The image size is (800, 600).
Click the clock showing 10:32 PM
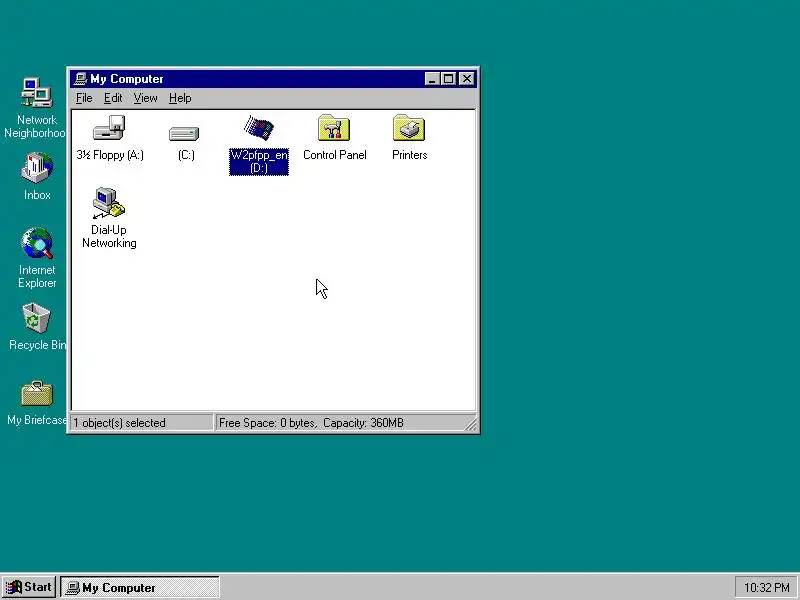tap(766, 588)
